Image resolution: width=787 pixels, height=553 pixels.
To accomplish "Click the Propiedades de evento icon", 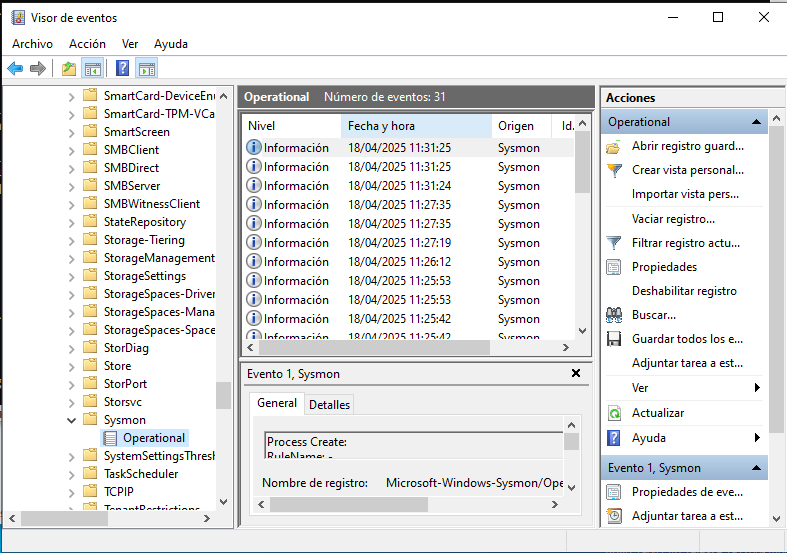I will 614,492.
